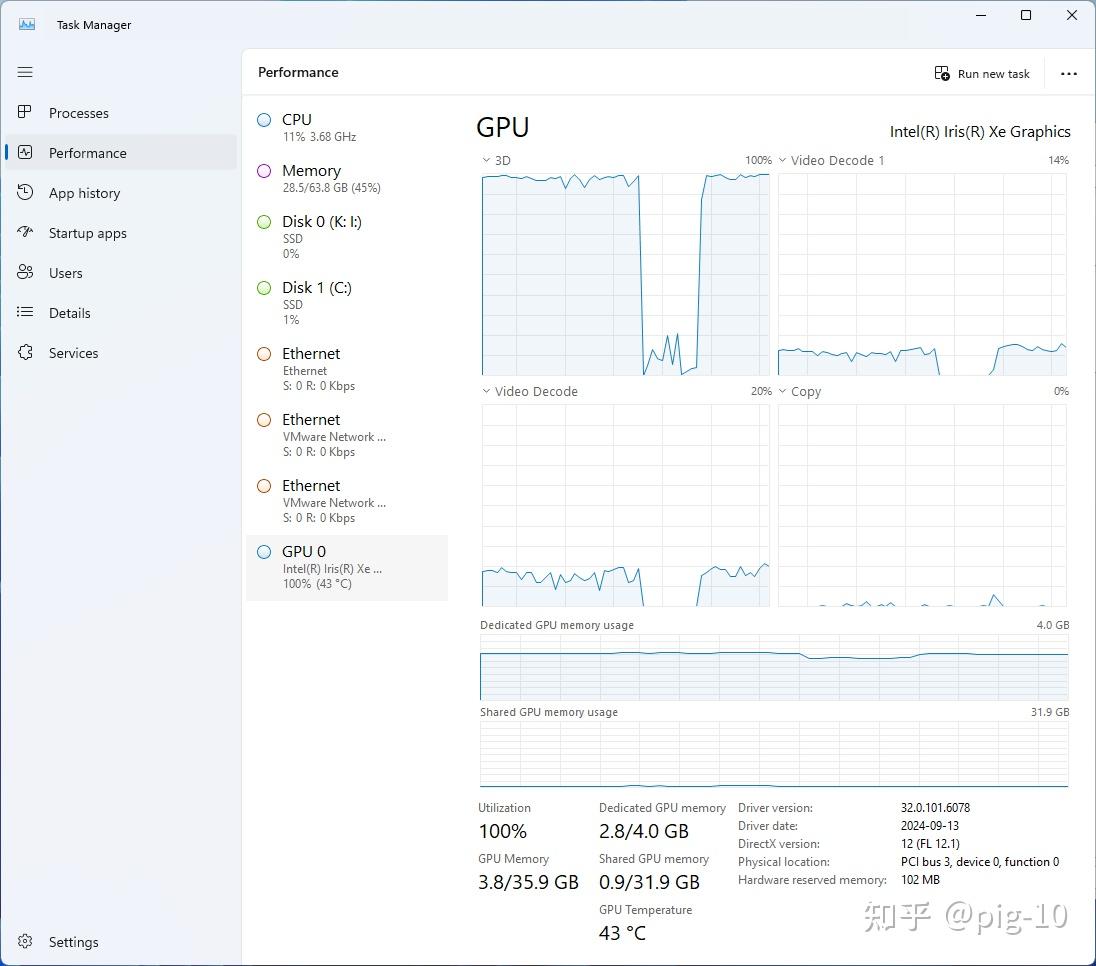Open the more options menu

(x=1069, y=73)
